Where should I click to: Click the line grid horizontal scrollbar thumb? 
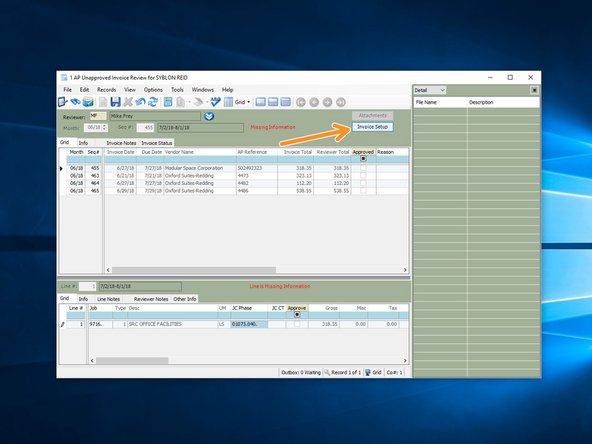[132, 361]
